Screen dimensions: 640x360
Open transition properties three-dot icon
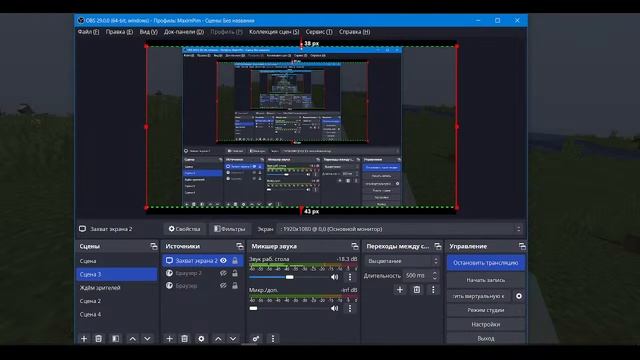pos(433,290)
